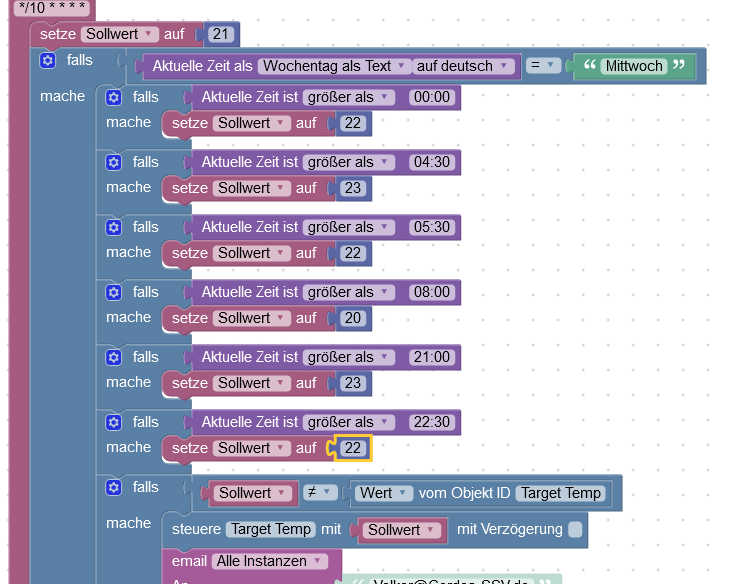Open 'auf deutsch' language dropdown
The height and width of the screenshot is (584, 729).
463,66
